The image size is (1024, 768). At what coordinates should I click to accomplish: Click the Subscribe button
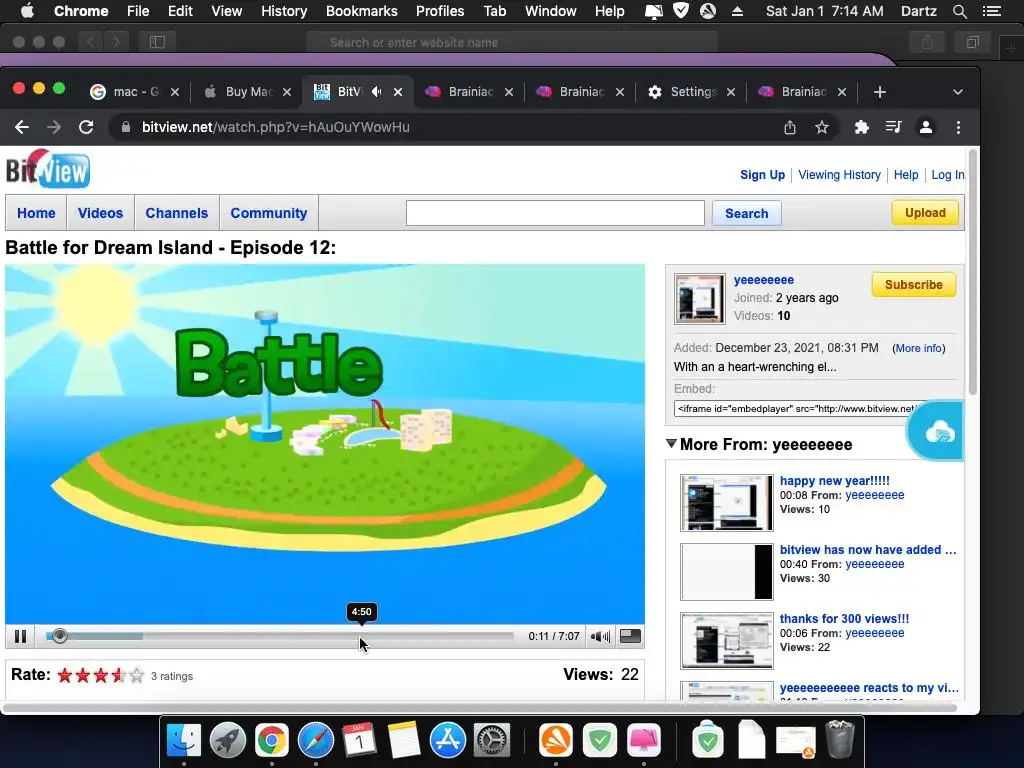point(914,285)
